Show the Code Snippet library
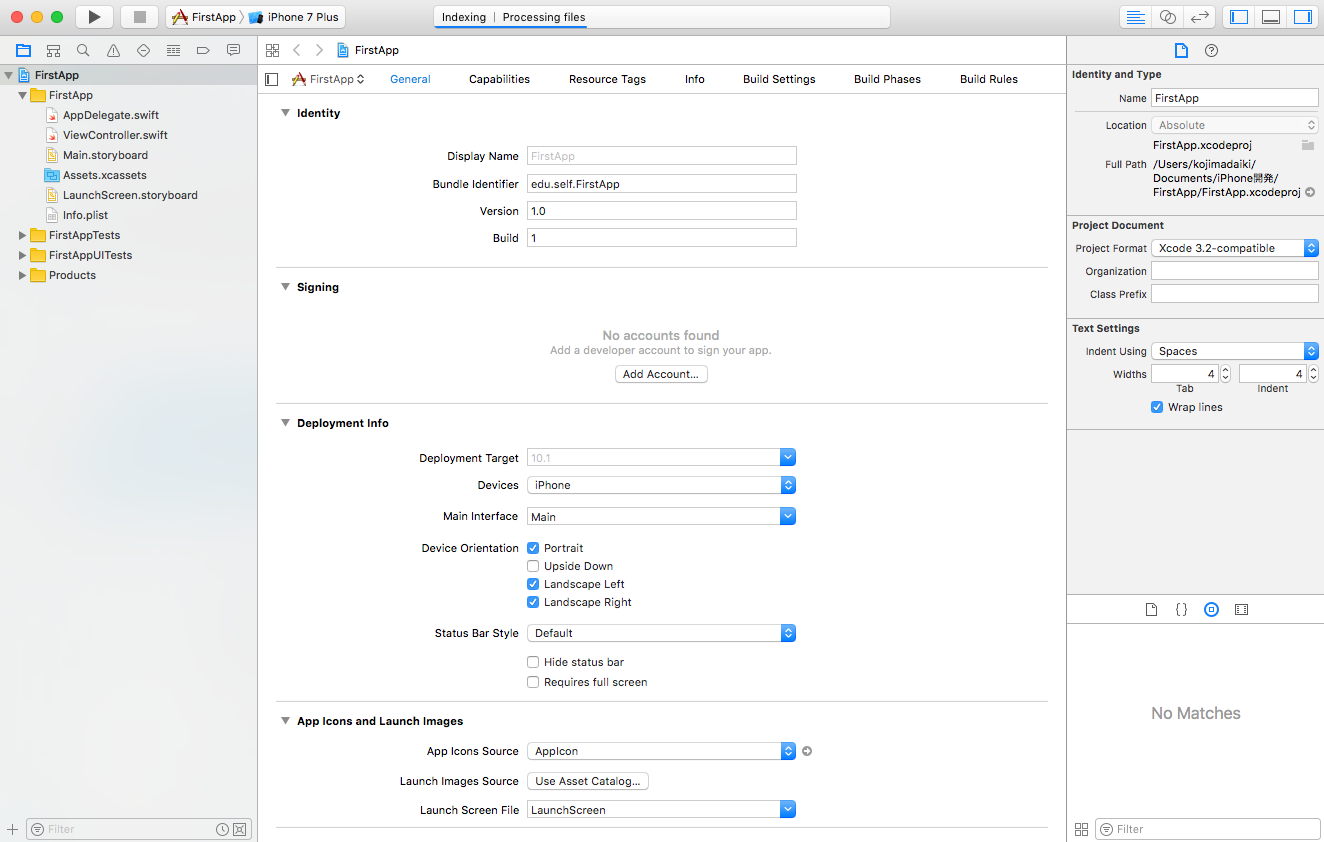Screen dimensions: 1324x842 1181,609
